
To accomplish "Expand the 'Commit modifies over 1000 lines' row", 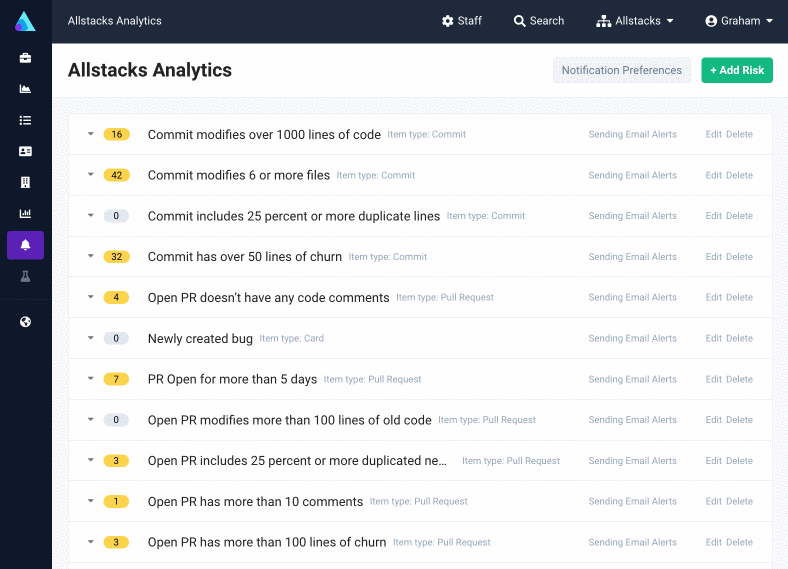I will click(x=90, y=134).
